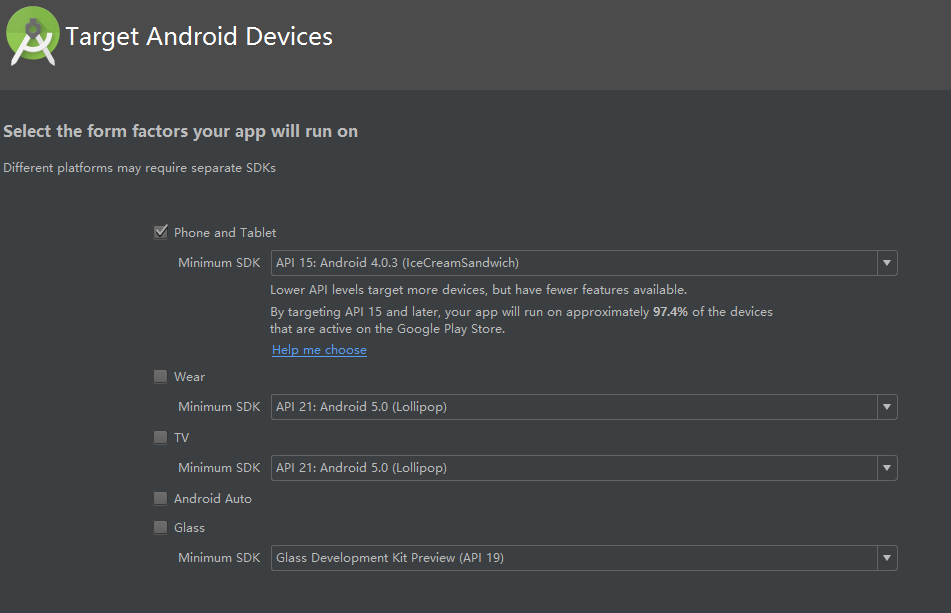This screenshot has width=951, height=613.
Task: Enable the TV form factor
Action: [160, 437]
